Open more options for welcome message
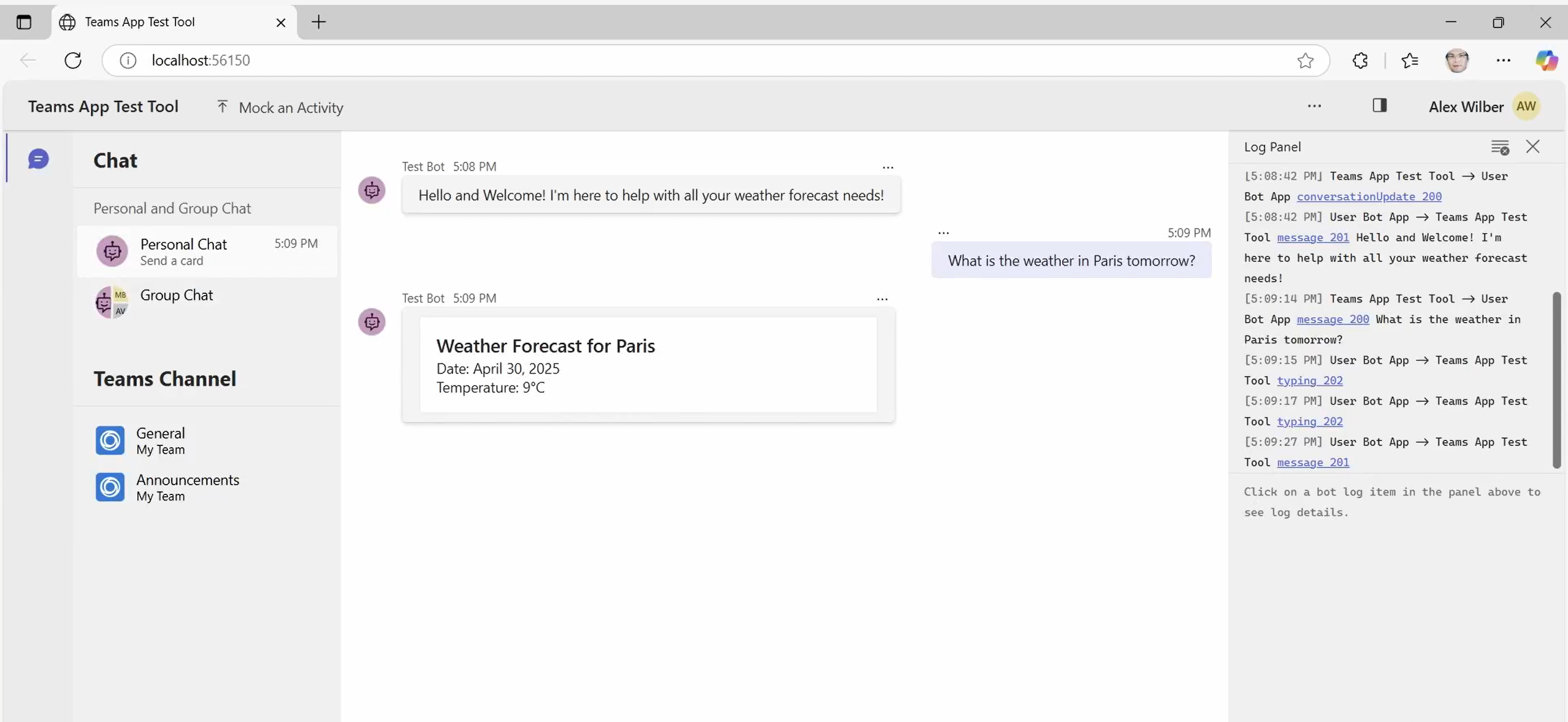Screen dimensions: 1568x722 [887, 167]
